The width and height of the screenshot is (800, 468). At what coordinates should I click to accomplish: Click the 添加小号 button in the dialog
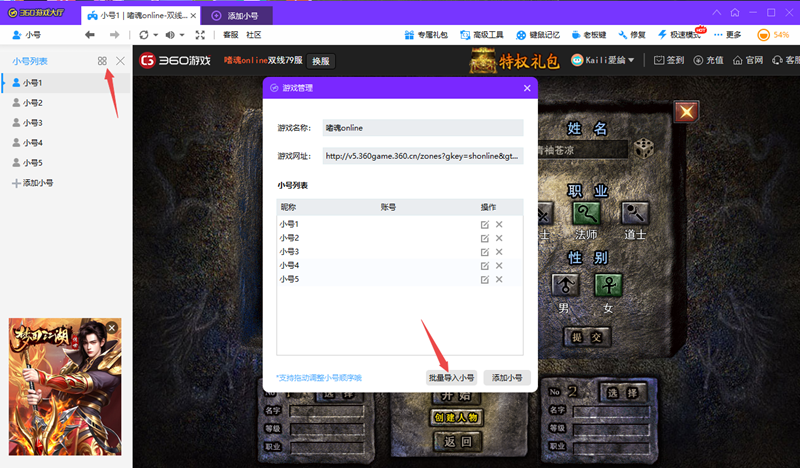tap(507, 378)
